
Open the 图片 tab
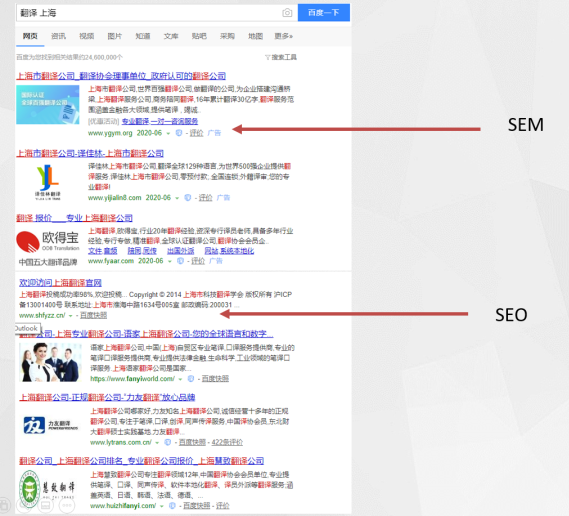click(114, 36)
